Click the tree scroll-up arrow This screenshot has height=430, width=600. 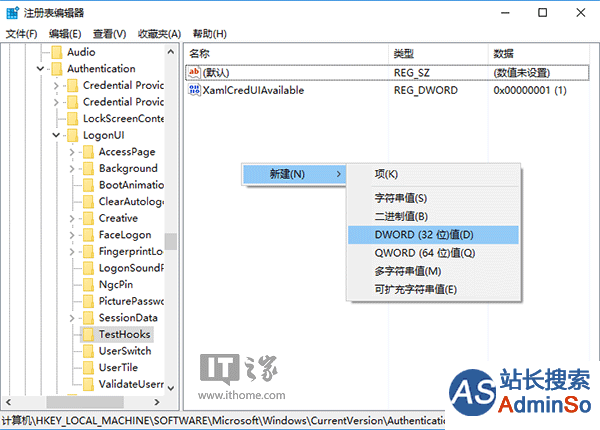pos(171,52)
